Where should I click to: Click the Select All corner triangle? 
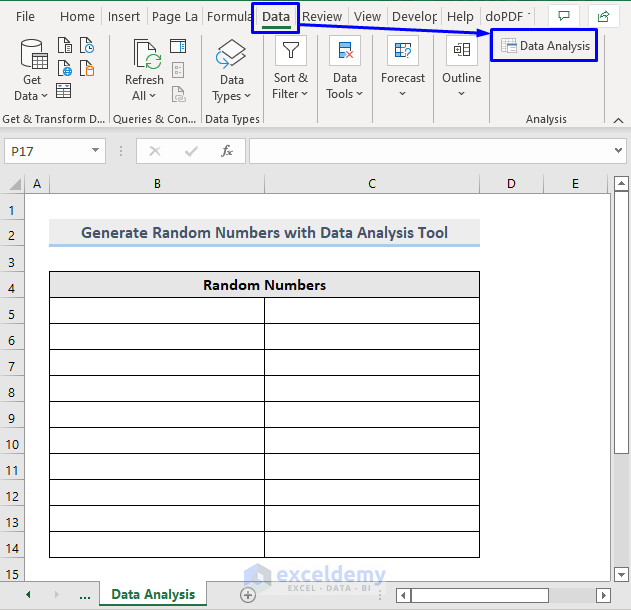(x=14, y=184)
